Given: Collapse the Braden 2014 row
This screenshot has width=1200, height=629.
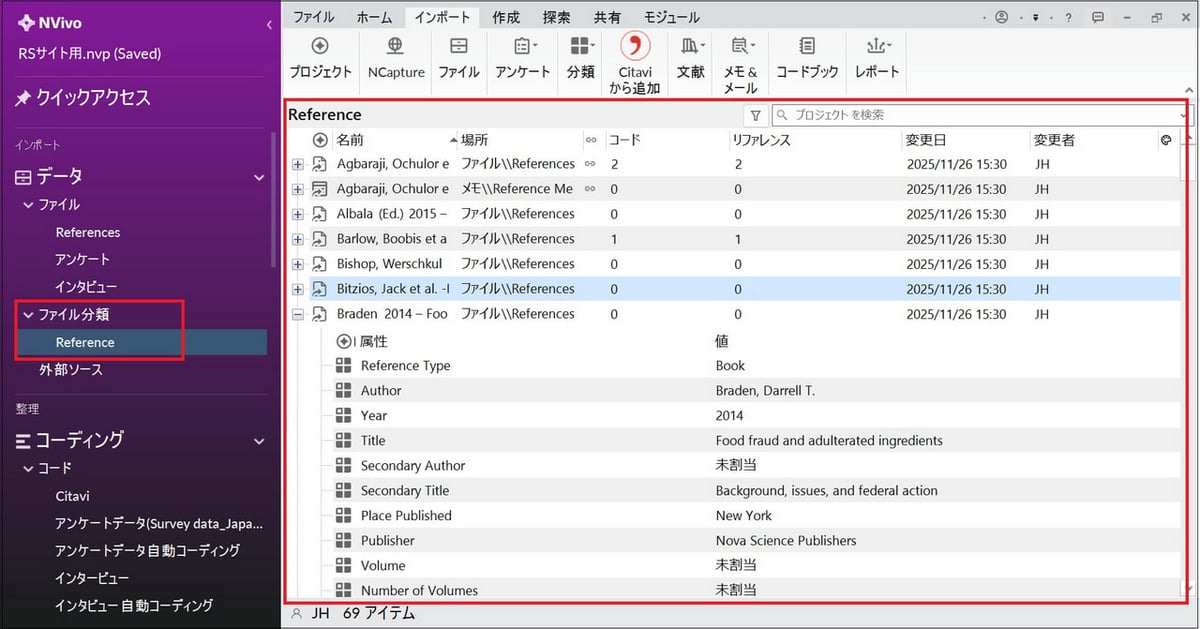Looking at the screenshot, I should 298,314.
